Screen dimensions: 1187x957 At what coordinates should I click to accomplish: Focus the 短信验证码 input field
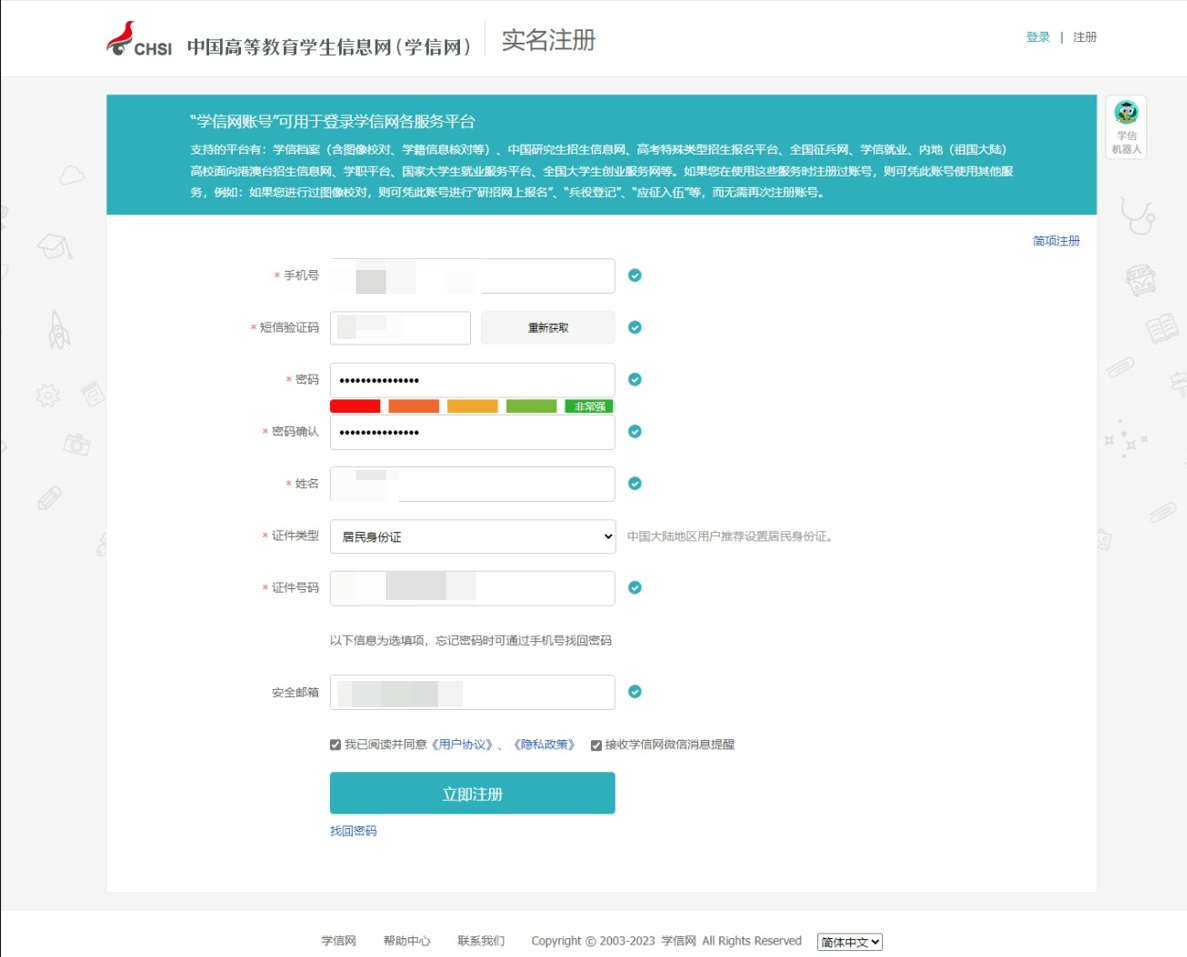pos(400,328)
